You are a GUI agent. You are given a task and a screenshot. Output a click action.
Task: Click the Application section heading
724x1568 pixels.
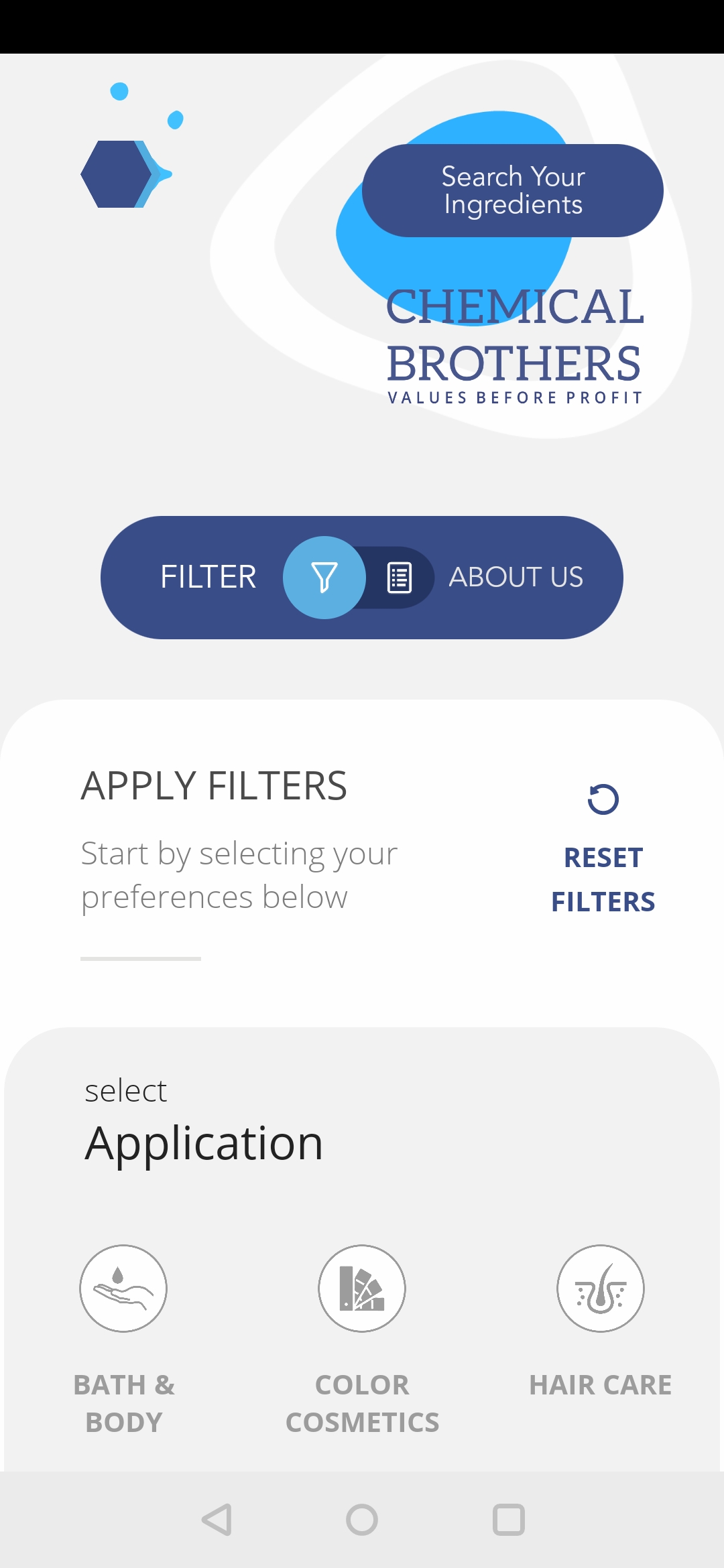pyautogui.click(x=204, y=1143)
